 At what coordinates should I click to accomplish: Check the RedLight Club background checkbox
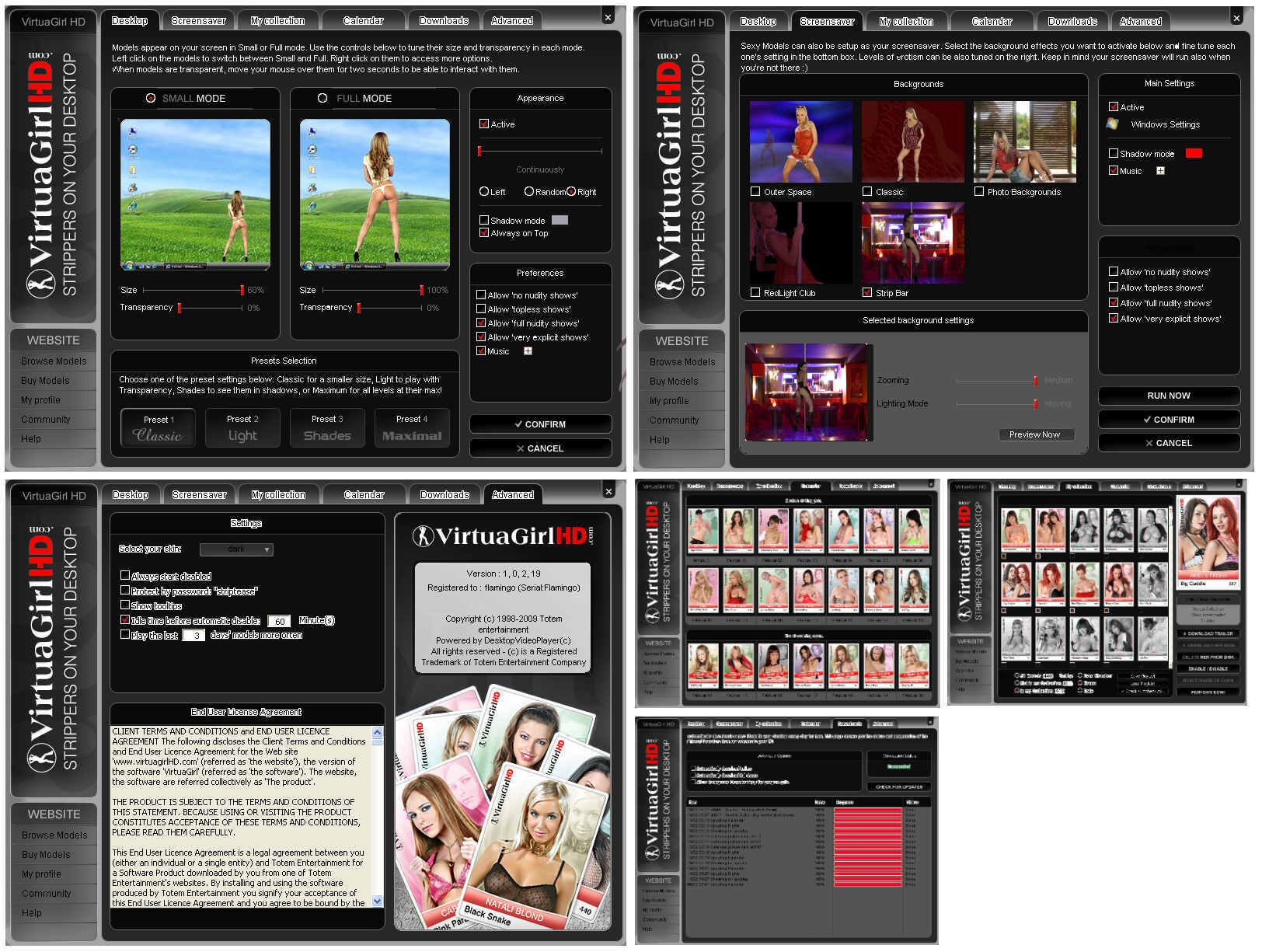(755, 292)
